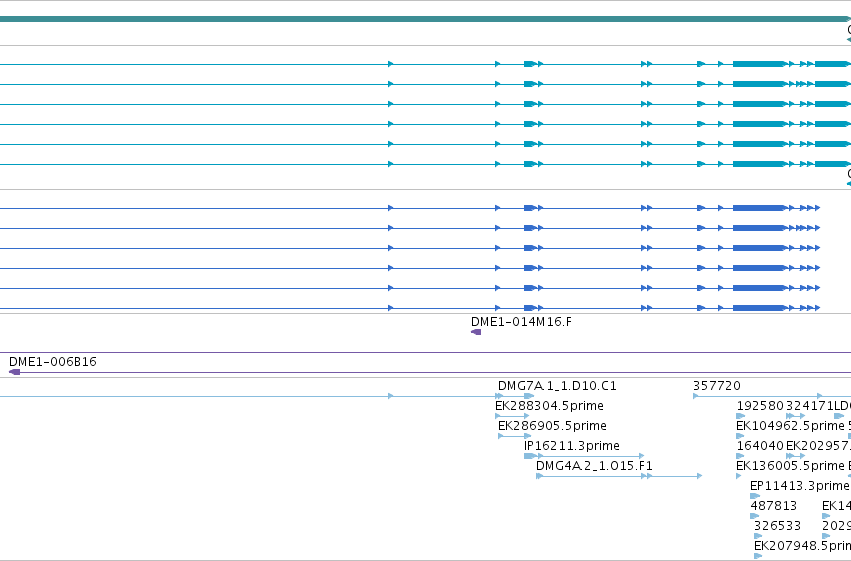Open the DMG7A.1_1.D10.C1 feature label
This screenshot has width=851, height=561.
(x=557, y=386)
